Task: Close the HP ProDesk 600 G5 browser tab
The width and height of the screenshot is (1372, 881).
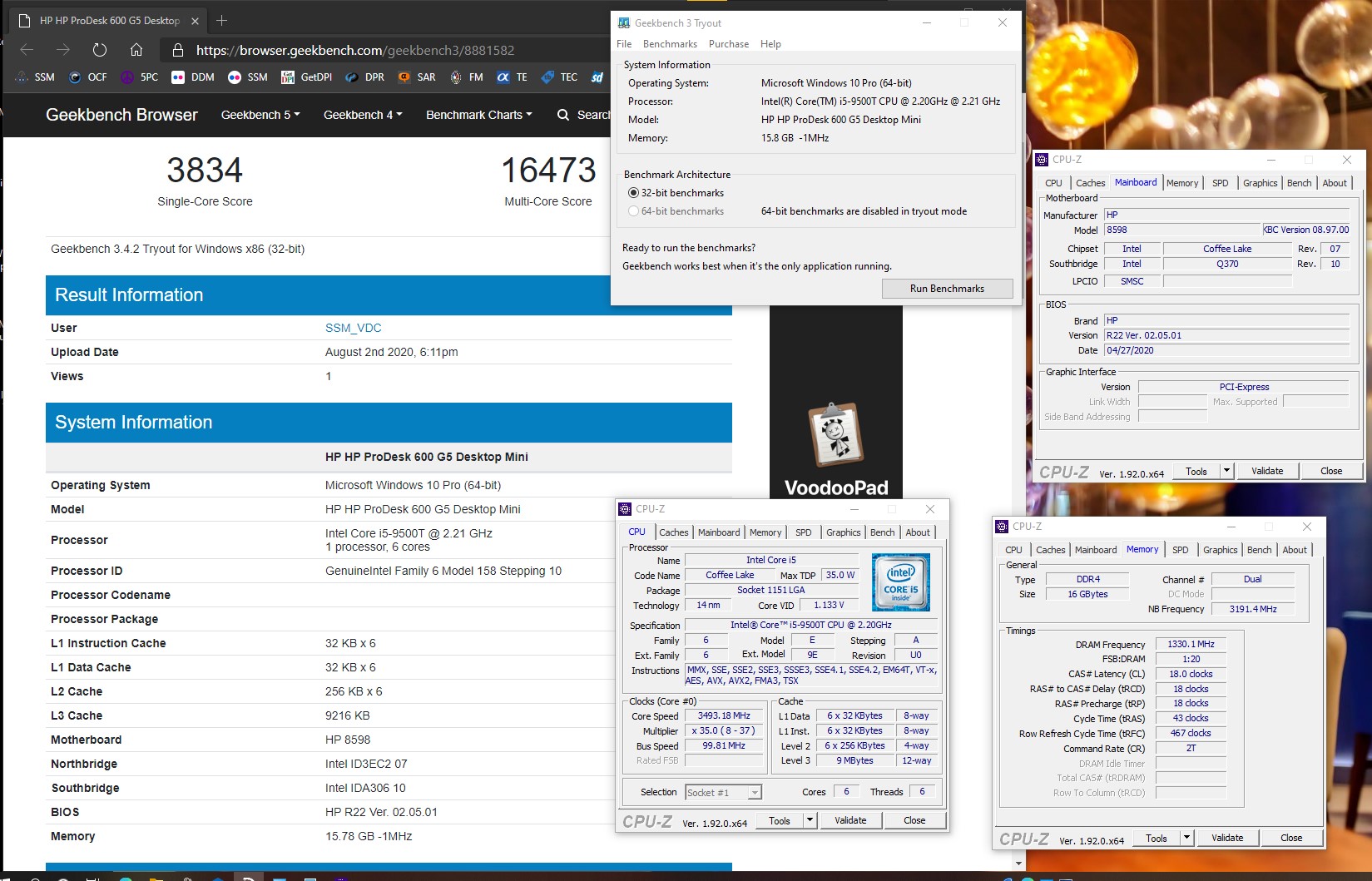Action: [x=195, y=21]
